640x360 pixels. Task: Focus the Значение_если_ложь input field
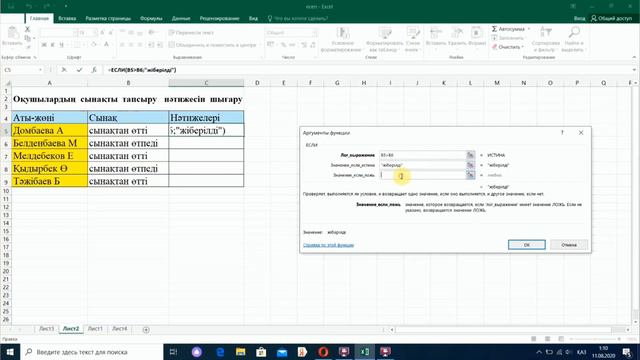tap(423, 175)
